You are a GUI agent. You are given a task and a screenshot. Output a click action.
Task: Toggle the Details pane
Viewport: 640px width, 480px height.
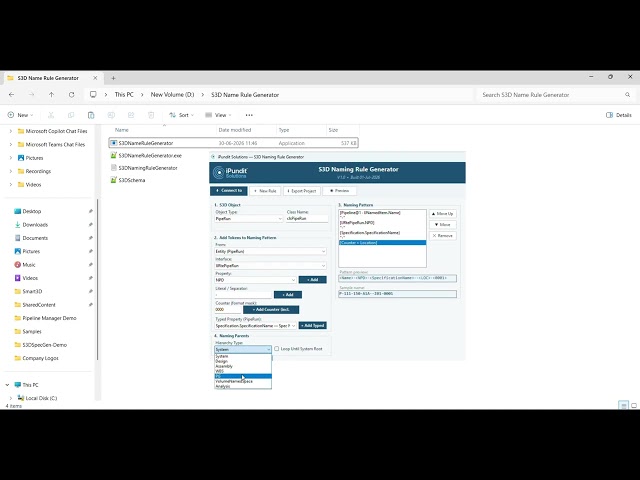619,115
